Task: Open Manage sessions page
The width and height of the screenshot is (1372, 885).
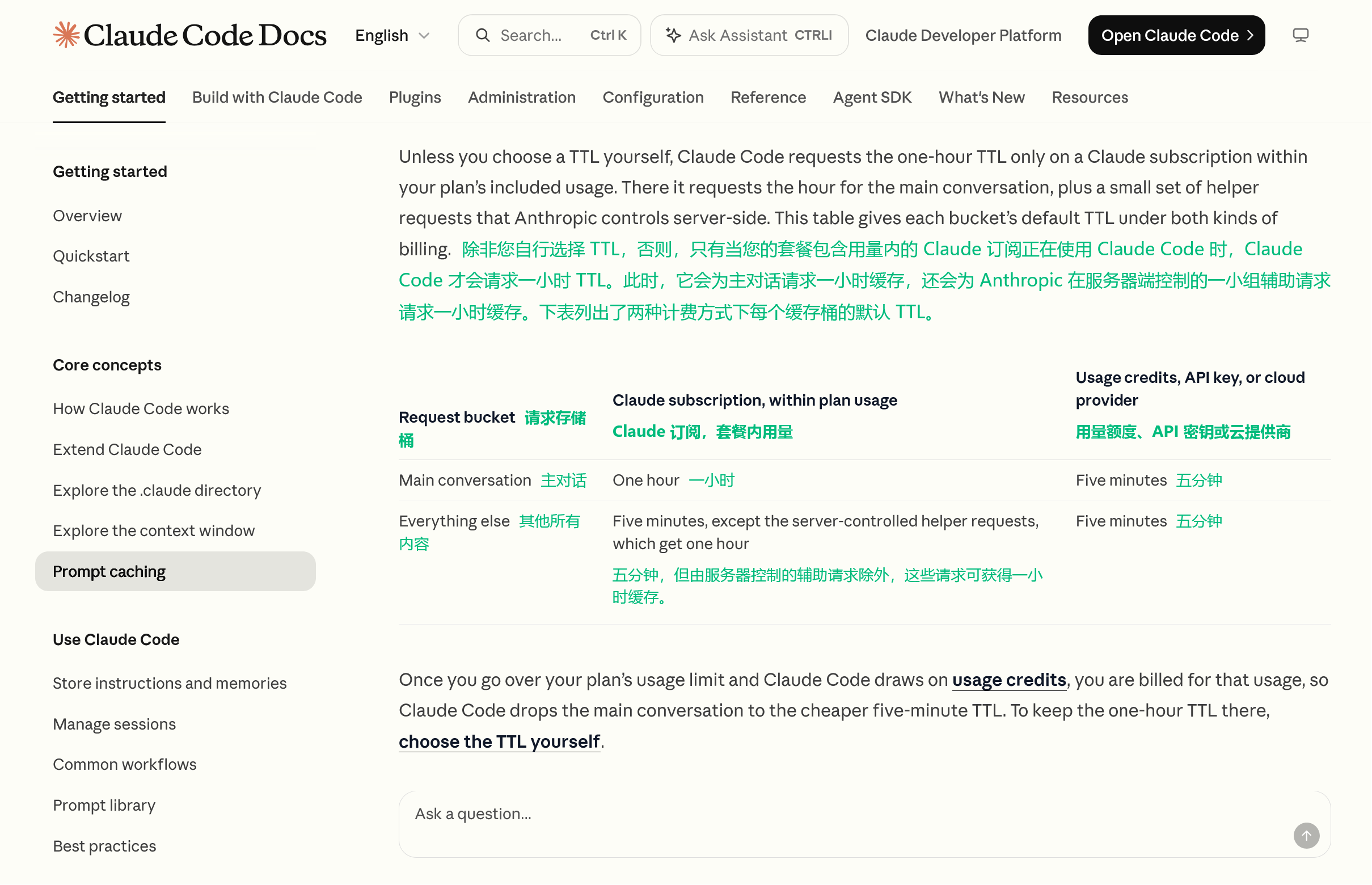Action: point(115,724)
